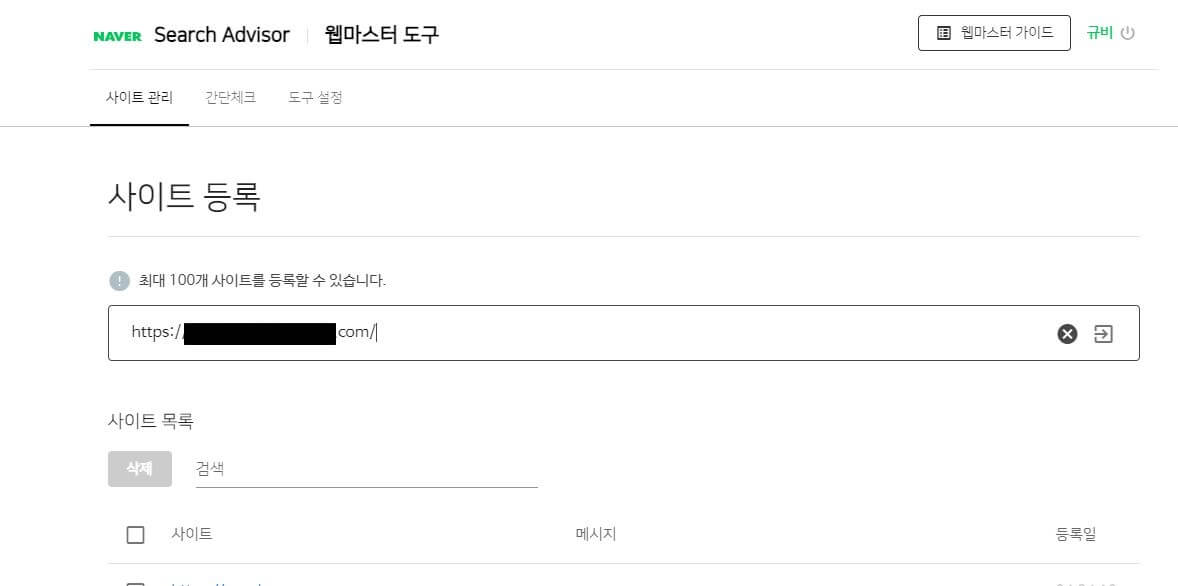Click the 삭제 delete button
Screen dimensions: 1178x586
(140, 468)
